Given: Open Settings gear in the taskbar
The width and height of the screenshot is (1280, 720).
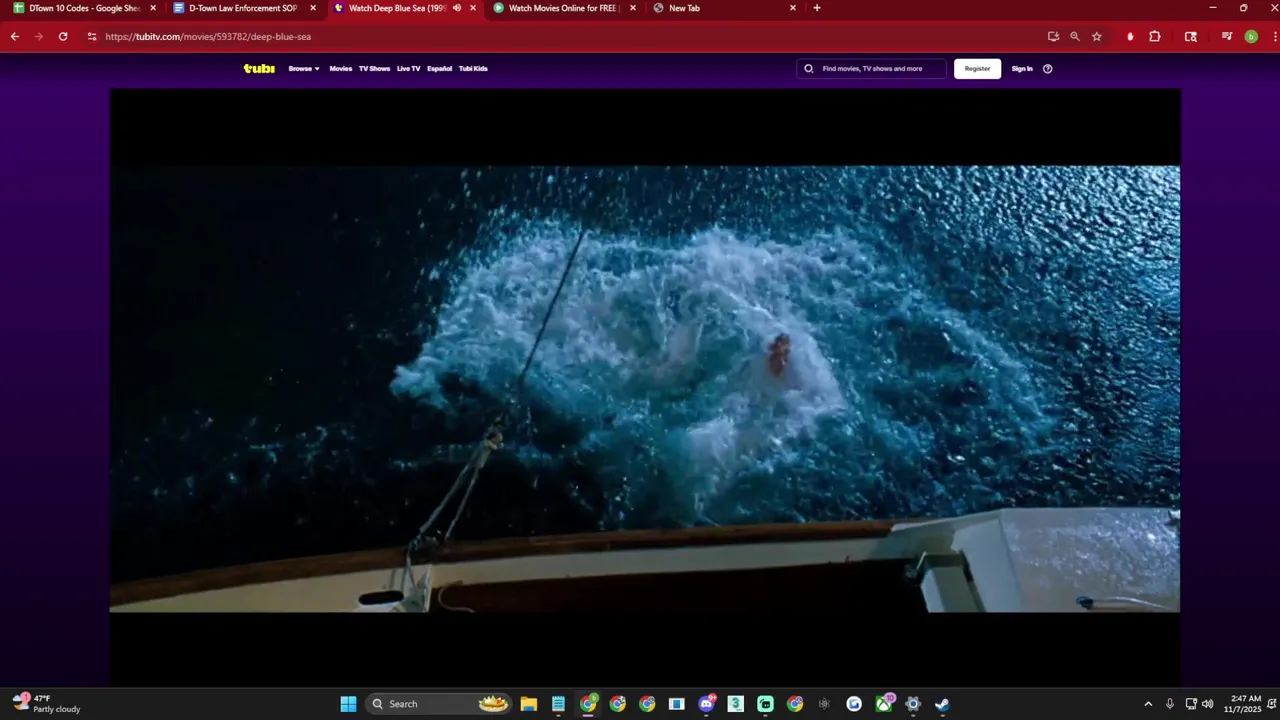Looking at the screenshot, I should [913, 704].
